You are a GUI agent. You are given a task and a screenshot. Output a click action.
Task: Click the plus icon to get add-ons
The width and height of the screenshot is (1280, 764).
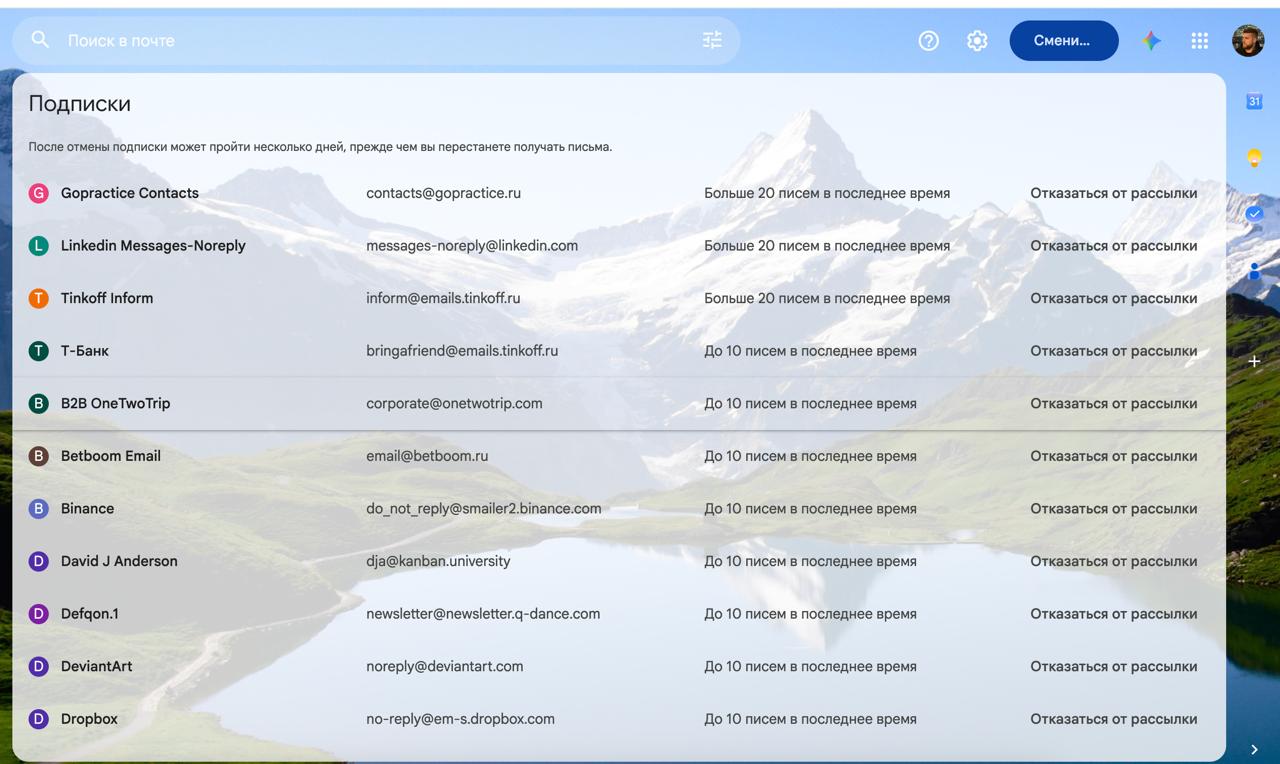(x=1254, y=361)
